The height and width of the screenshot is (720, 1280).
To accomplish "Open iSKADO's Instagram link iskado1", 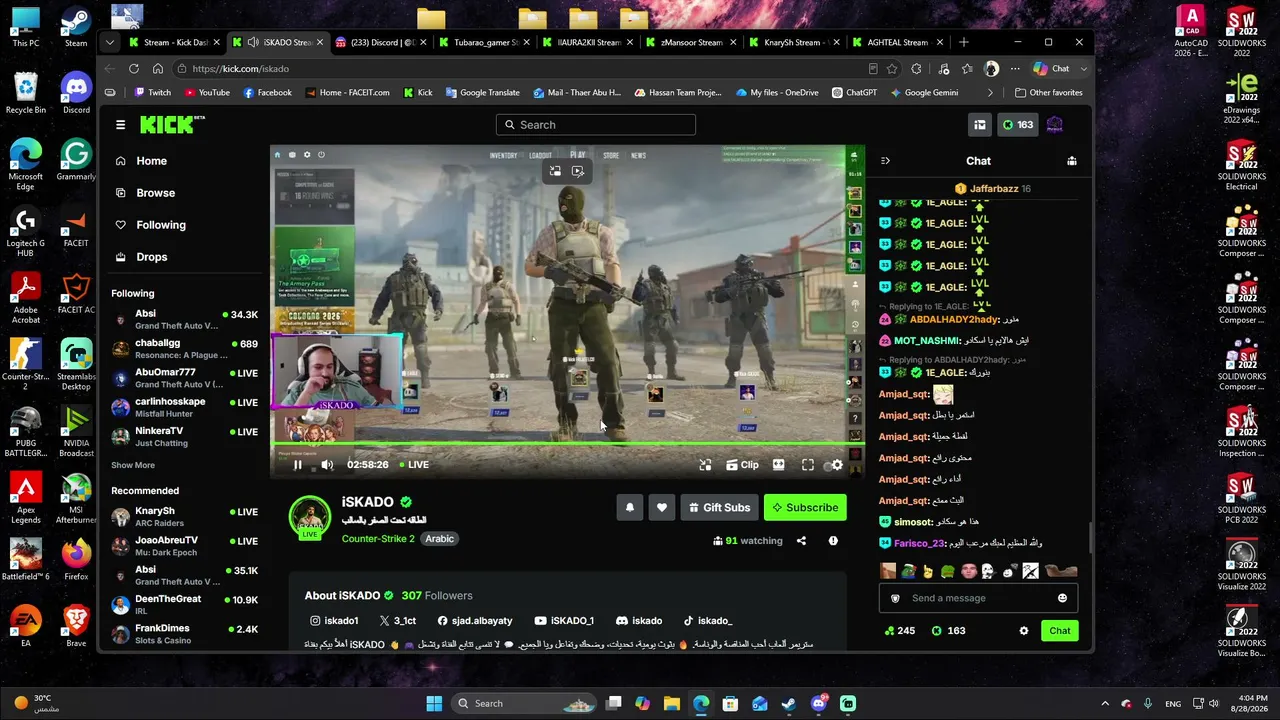I will pos(334,621).
